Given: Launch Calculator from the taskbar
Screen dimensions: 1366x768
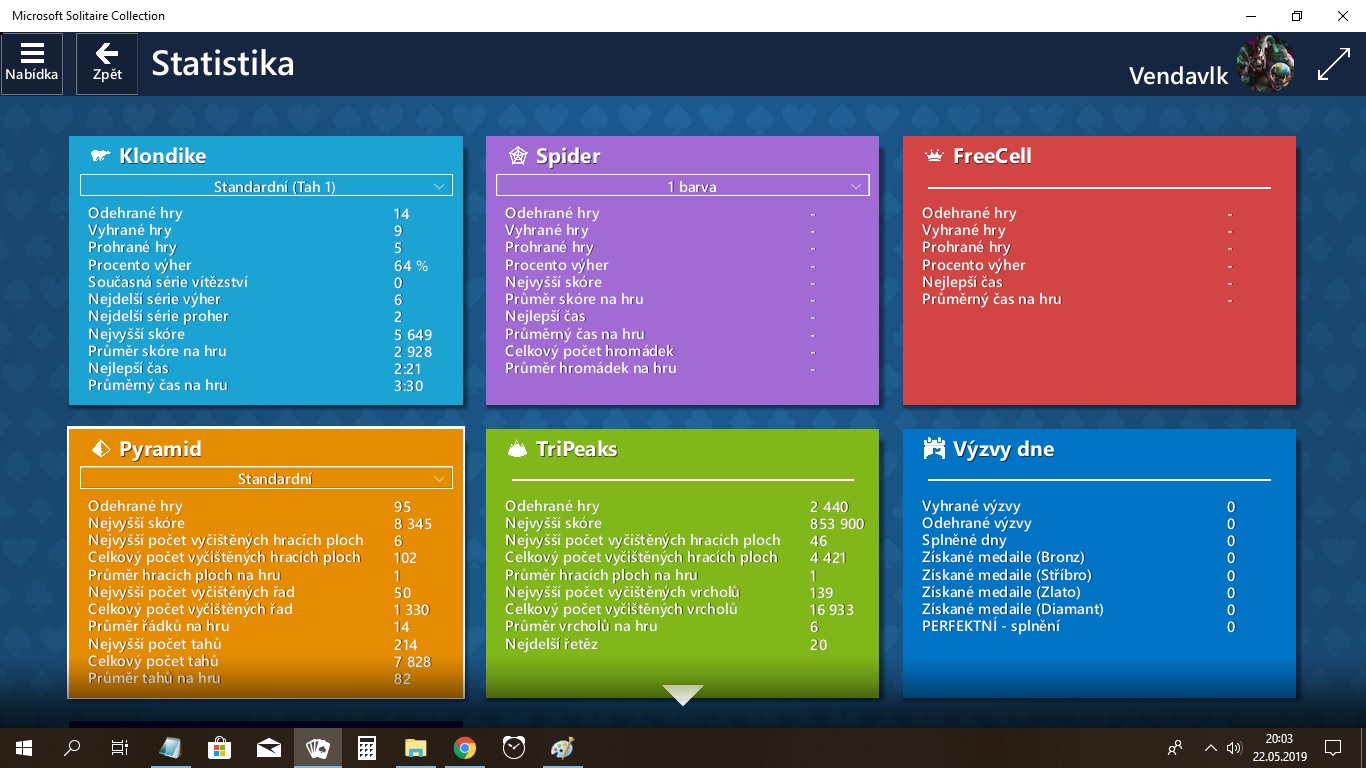Looking at the screenshot, I should click(x=367, y=748).
